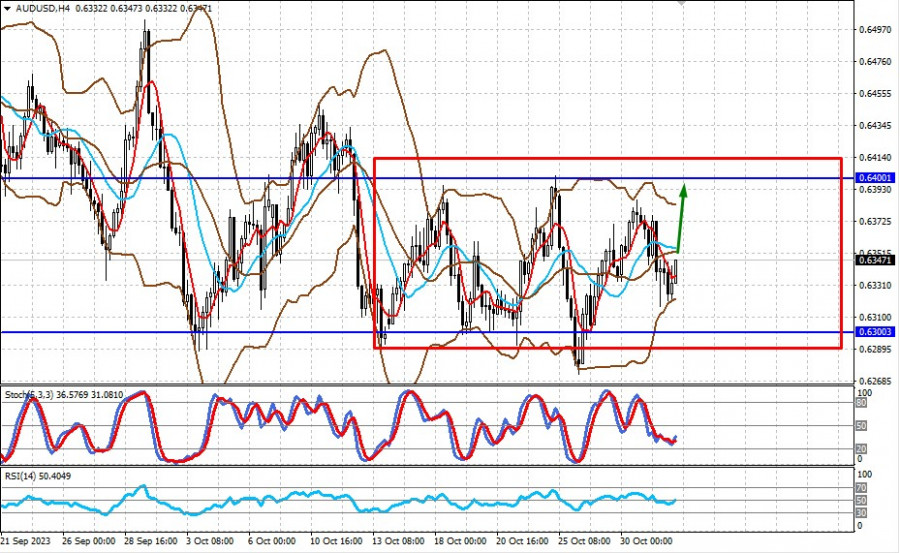Click the 6 Oct 00:00 time label

point(271,542)
